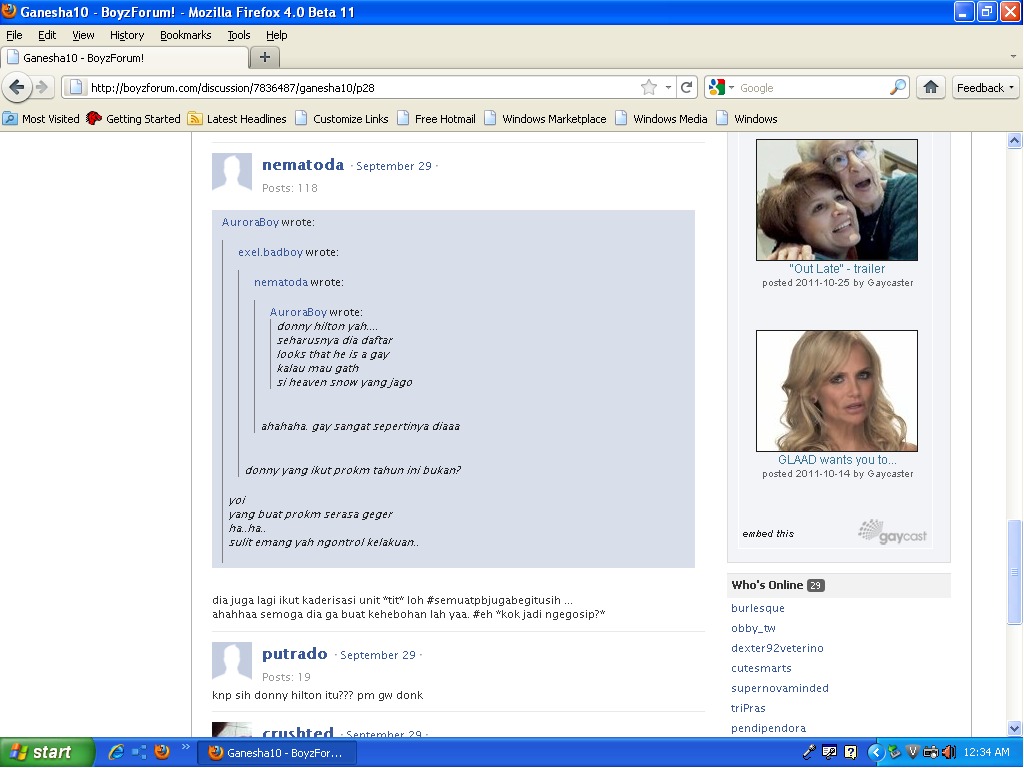The width and height of the screenshot is (1024, 768).
Task: Open the Help menu
Action: [x=276, y=35]
